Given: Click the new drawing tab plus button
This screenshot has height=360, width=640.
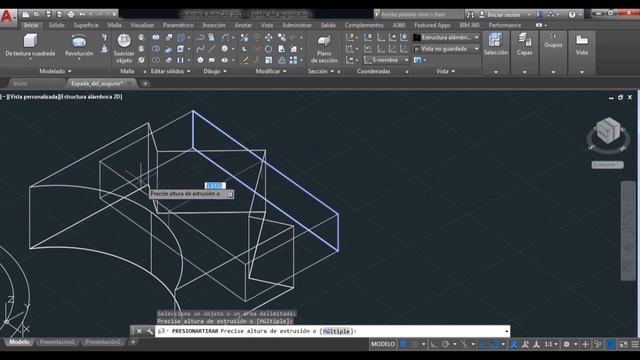Looking at the screenshot, I should [x=145, y=84].
